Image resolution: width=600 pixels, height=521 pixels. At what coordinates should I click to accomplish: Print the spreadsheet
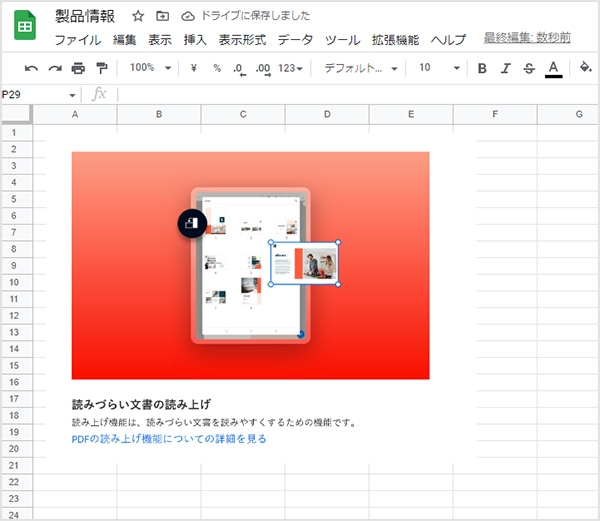78,68
